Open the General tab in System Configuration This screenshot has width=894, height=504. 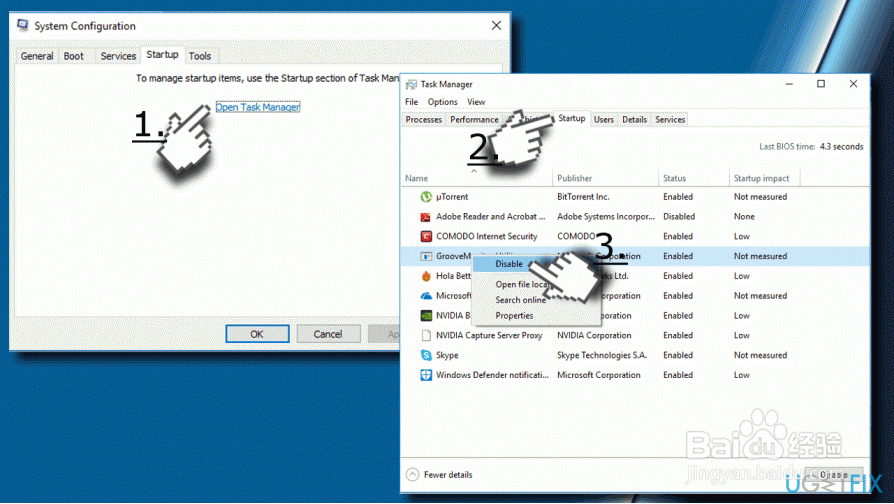[37, 56]
